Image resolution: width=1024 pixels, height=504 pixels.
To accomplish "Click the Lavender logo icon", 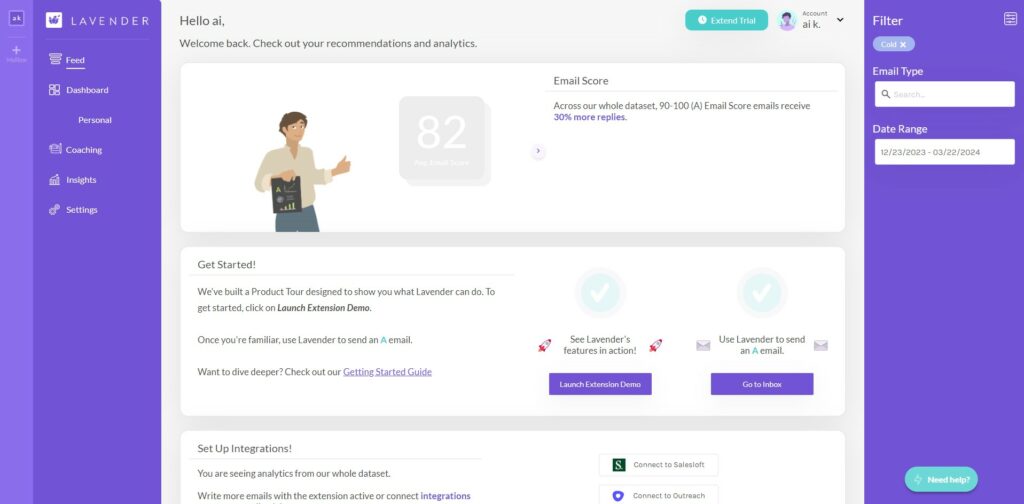I will pyautogui.click(x=54, y=20).
